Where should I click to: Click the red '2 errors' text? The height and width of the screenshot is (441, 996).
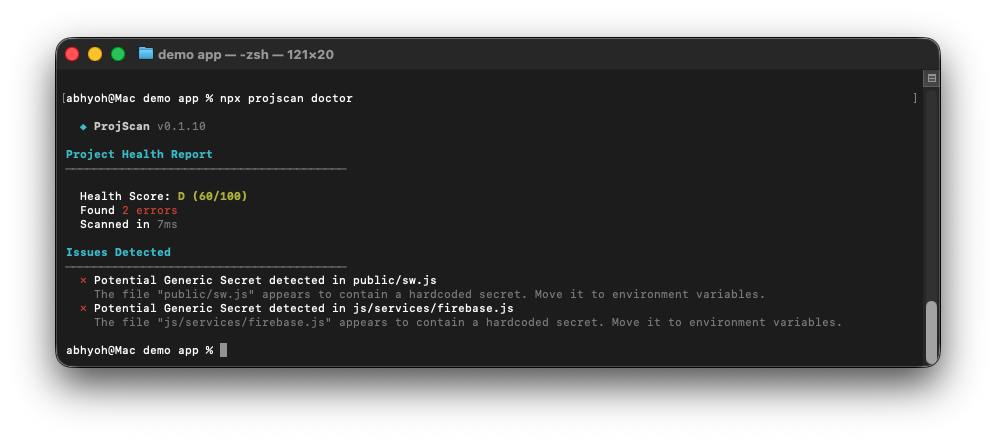point(150,210)
